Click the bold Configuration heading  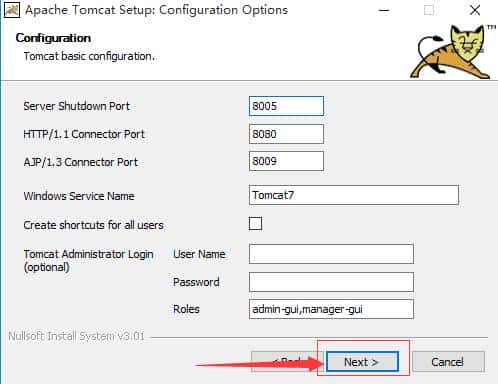[53, 38]
